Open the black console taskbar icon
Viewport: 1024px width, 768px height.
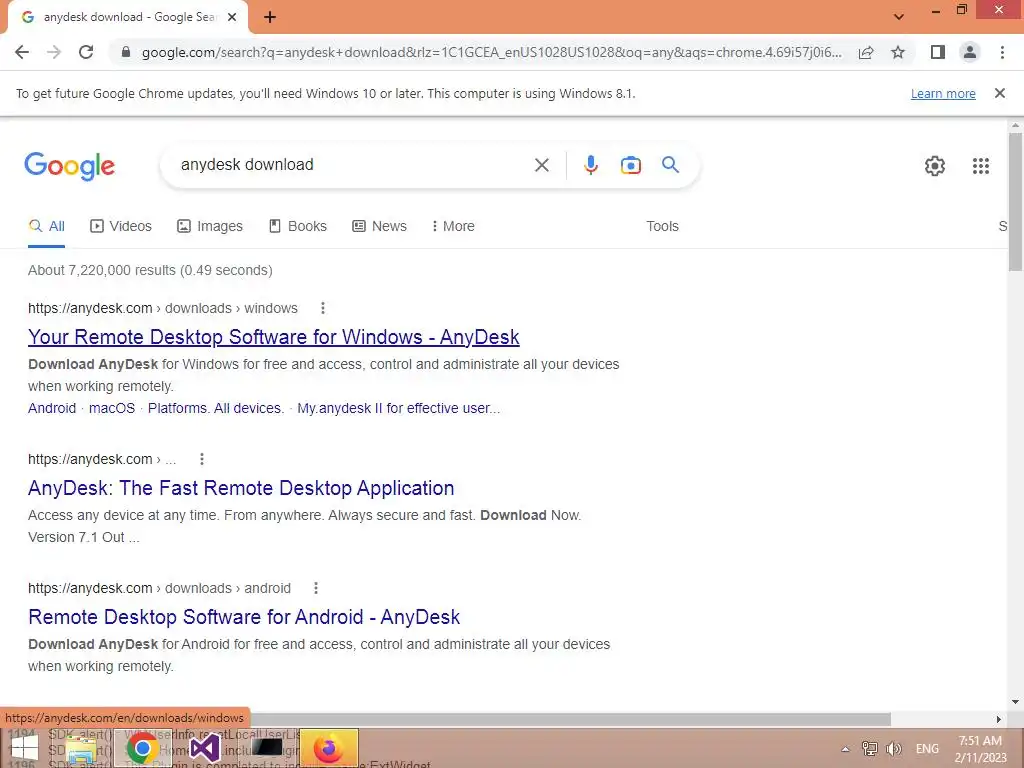click(x=266, y=747)
